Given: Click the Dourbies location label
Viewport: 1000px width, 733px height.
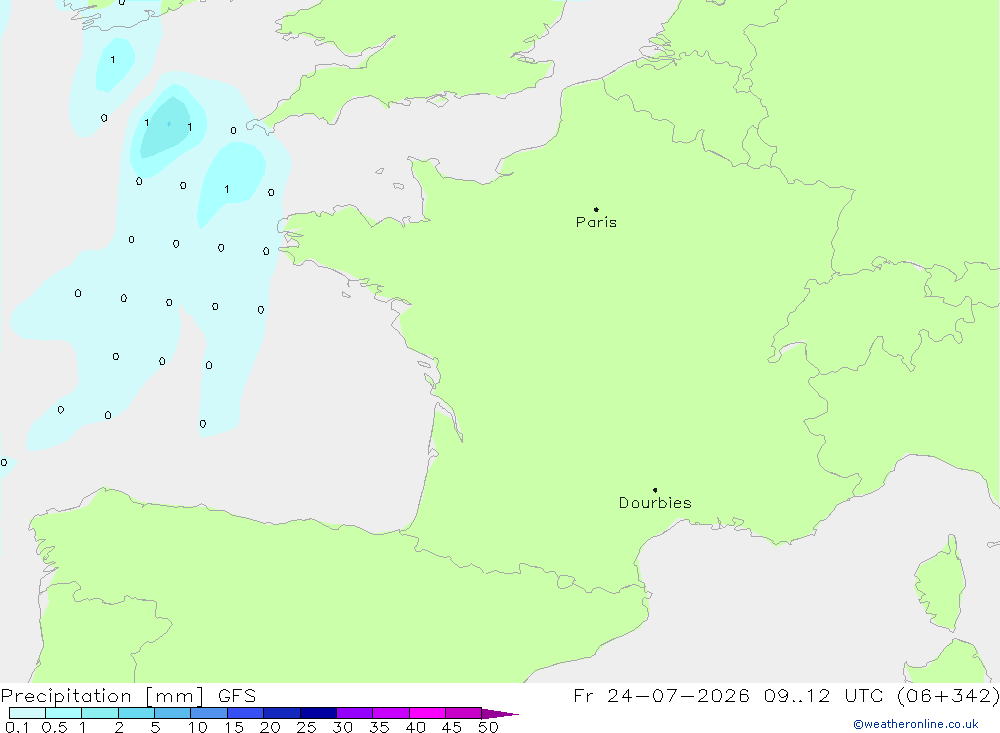Looking at the screenshot, I should pyautogui.click(x=655, y=503).
